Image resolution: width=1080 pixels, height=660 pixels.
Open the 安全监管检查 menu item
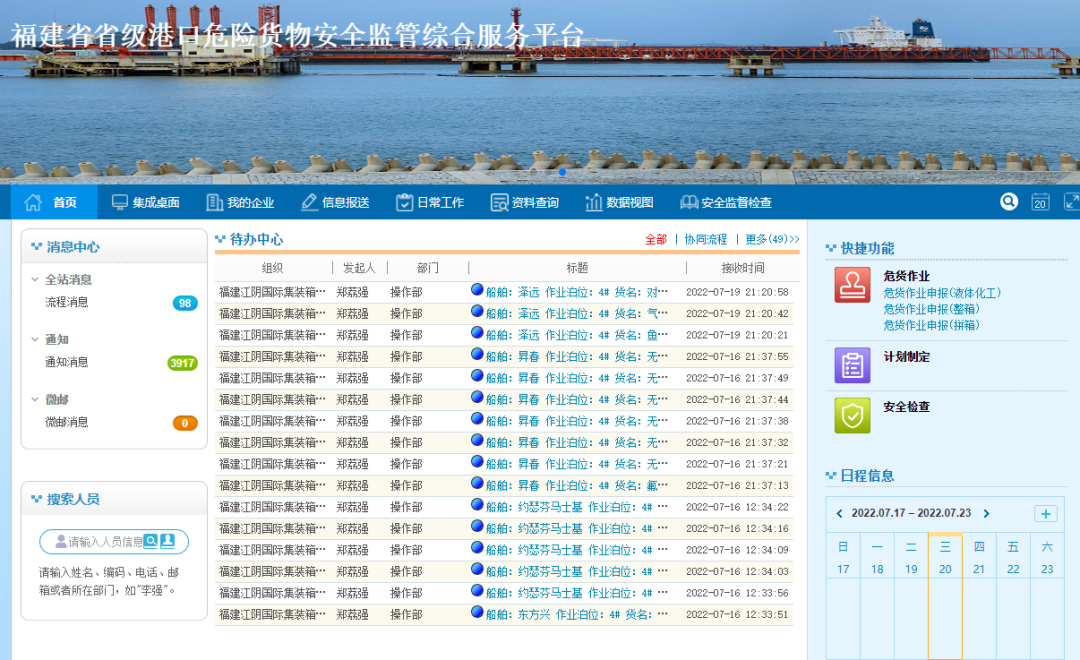(726, 201)
